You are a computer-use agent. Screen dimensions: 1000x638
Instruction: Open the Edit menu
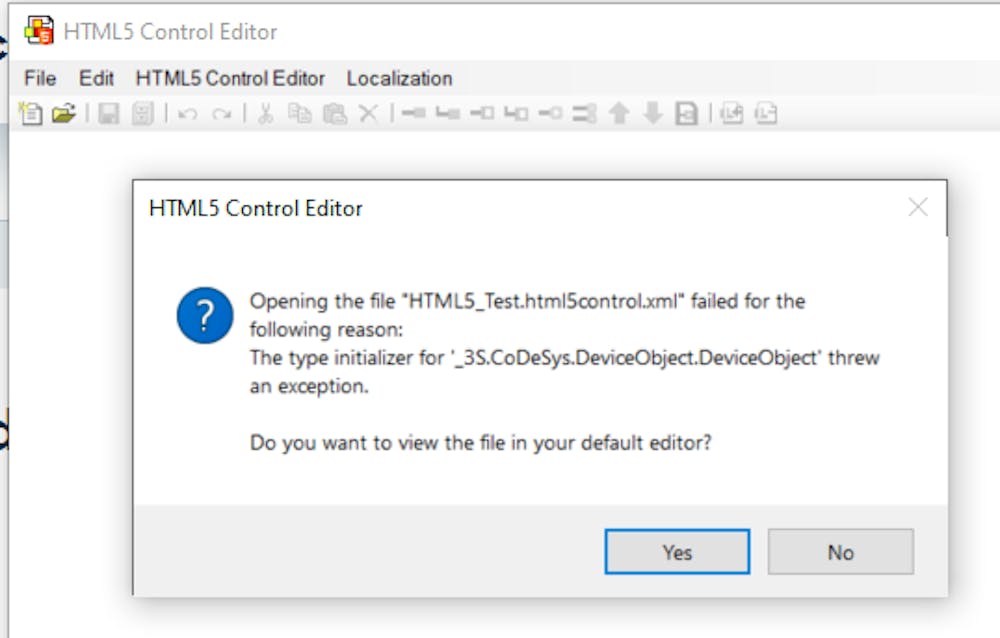96,78
